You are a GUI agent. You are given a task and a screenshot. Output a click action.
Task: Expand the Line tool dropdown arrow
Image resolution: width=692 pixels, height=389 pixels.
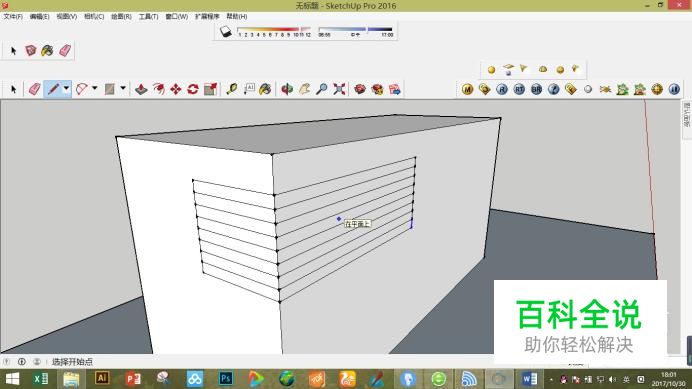[66, 89]
